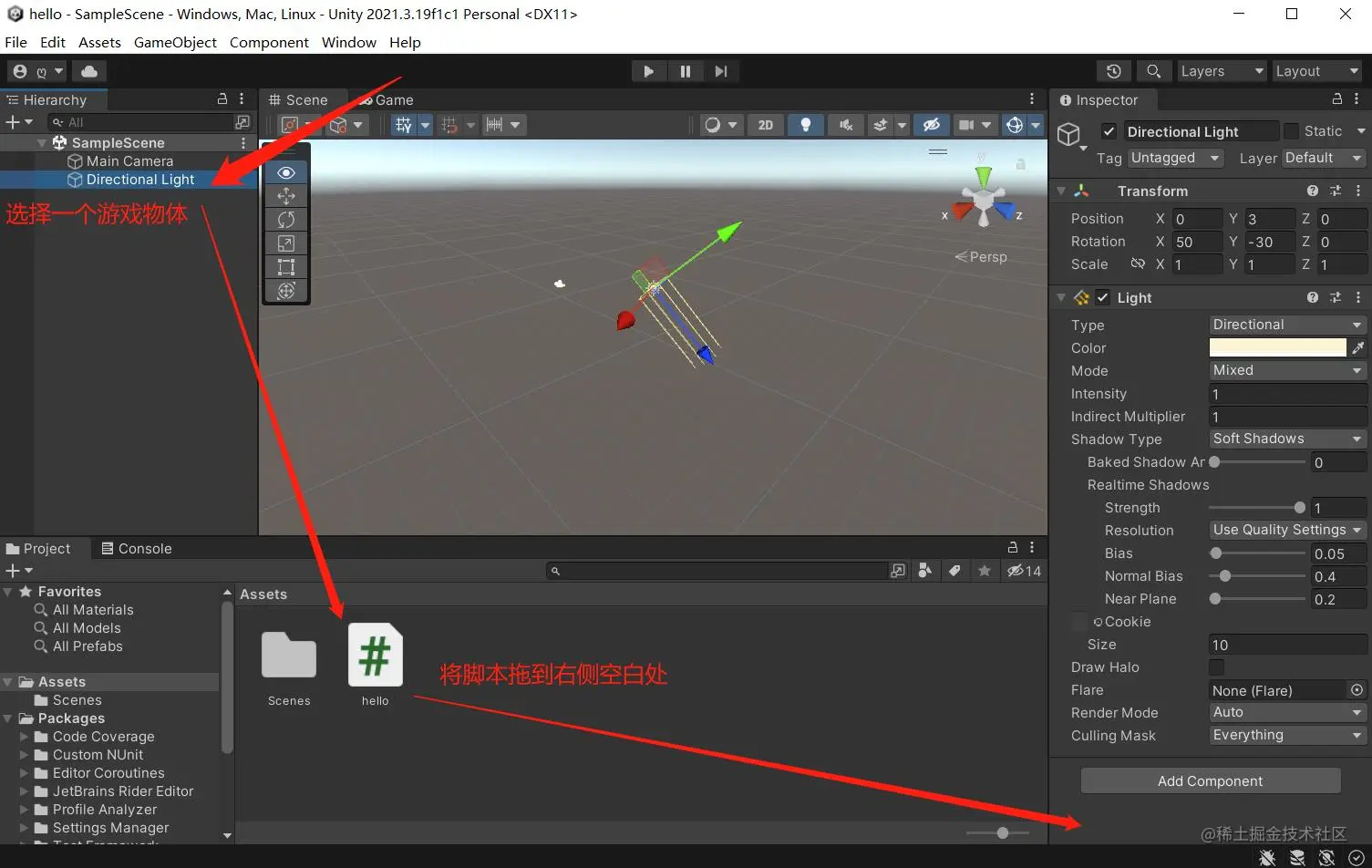This screenshot has width=1372, height=868.
Task: Toggle 2D mode in Scene view
Action: (766, 124)
